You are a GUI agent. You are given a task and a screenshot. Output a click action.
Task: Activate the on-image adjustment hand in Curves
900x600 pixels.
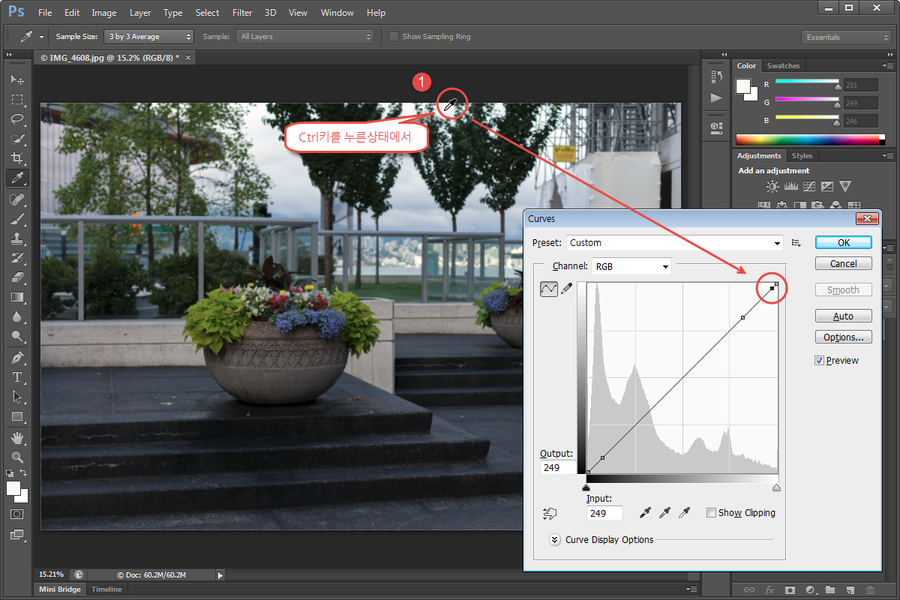[x=549, y=513]
